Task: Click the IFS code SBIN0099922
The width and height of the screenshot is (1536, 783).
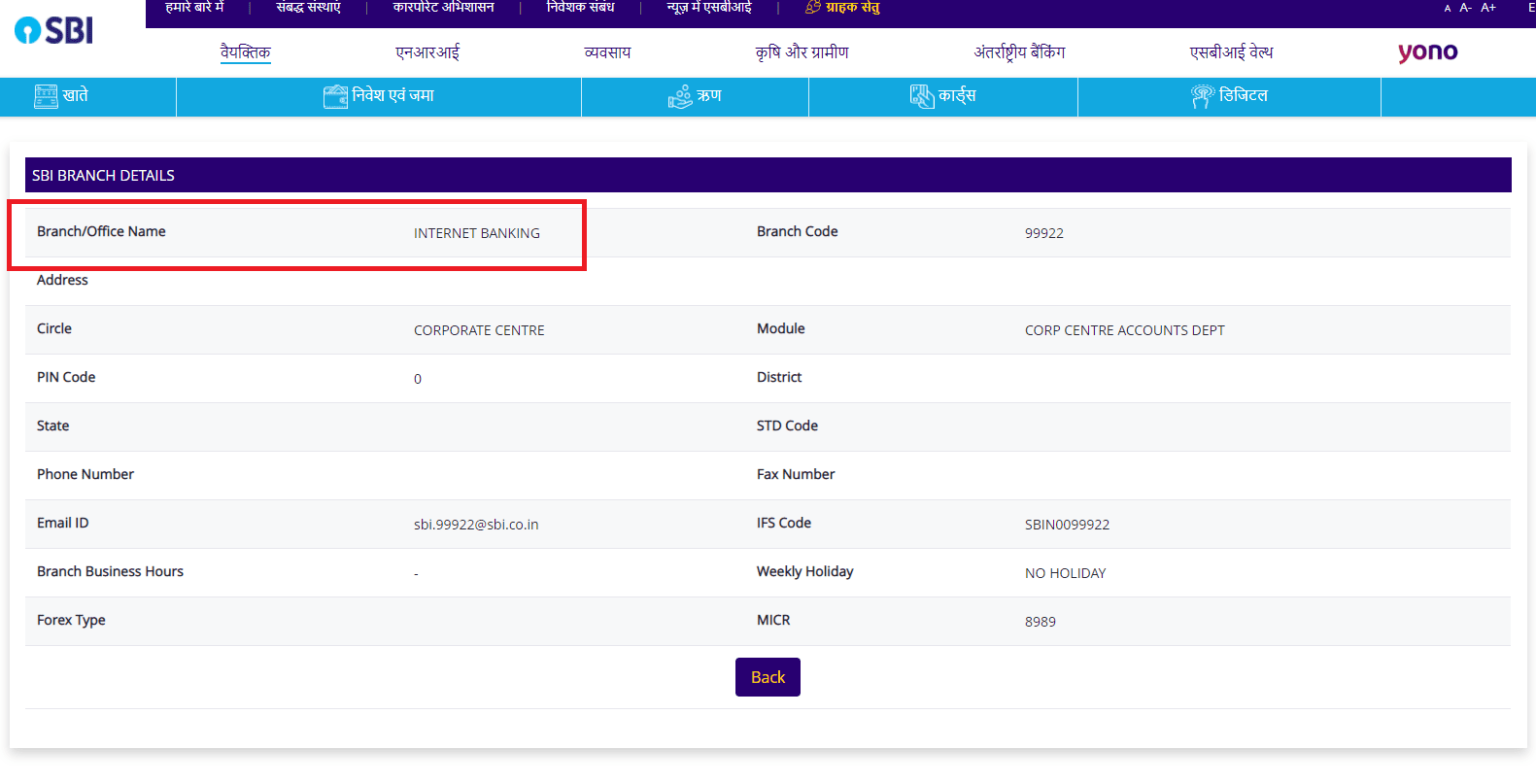Action: point(1067,524)
